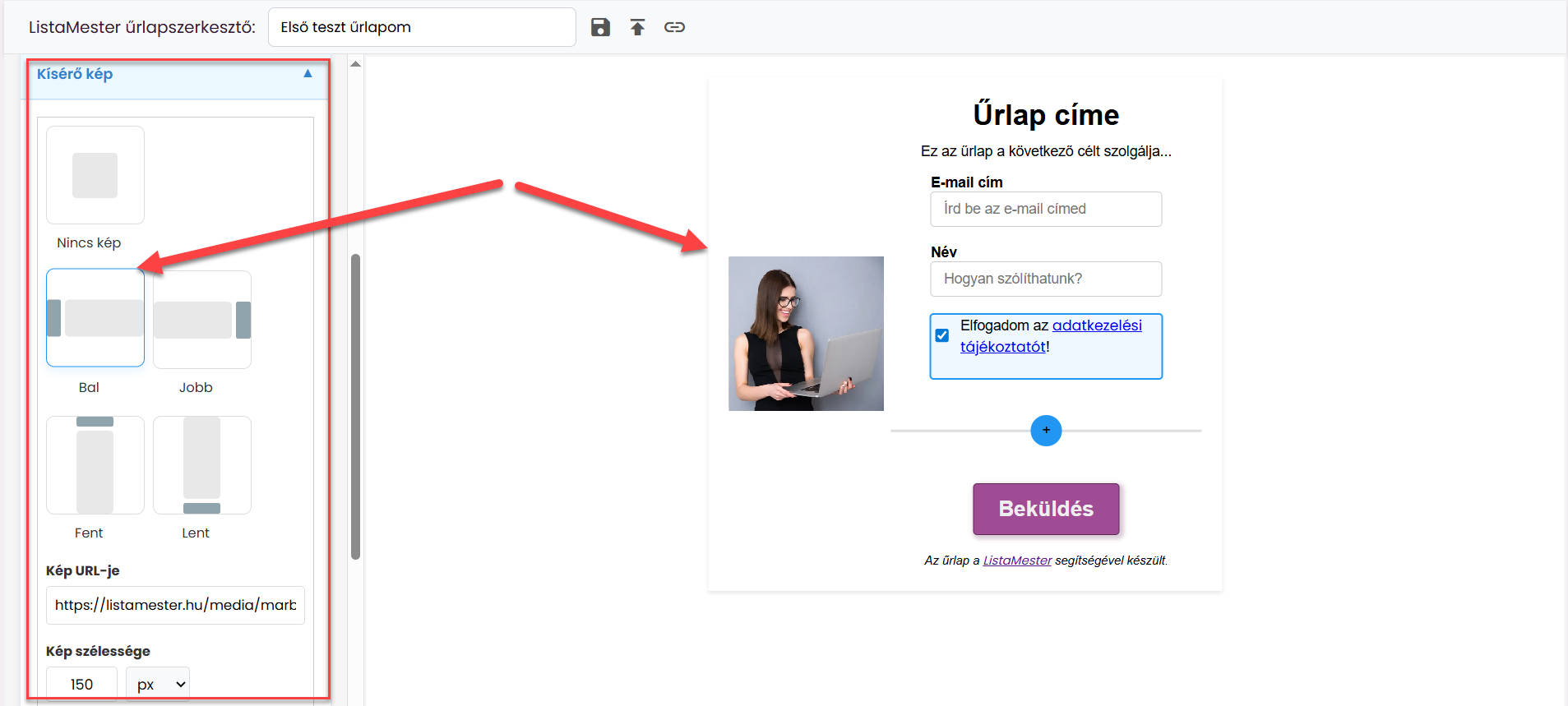The width and height of the screenshot is (1568, 706).
Task: Click the image width field showing 150
Action: 81,684
